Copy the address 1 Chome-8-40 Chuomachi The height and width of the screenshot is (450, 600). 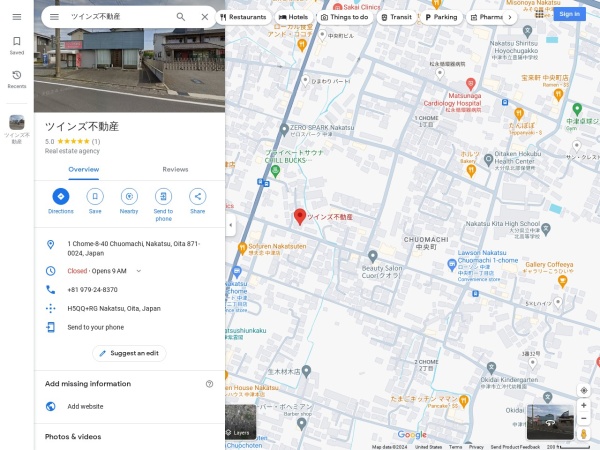pos(129,248)
